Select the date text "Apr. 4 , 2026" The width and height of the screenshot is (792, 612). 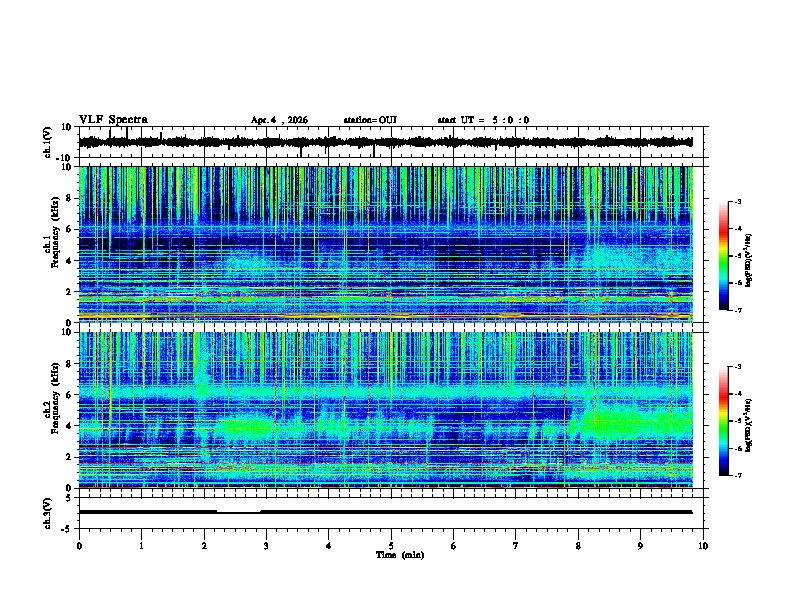coord(279,120)
